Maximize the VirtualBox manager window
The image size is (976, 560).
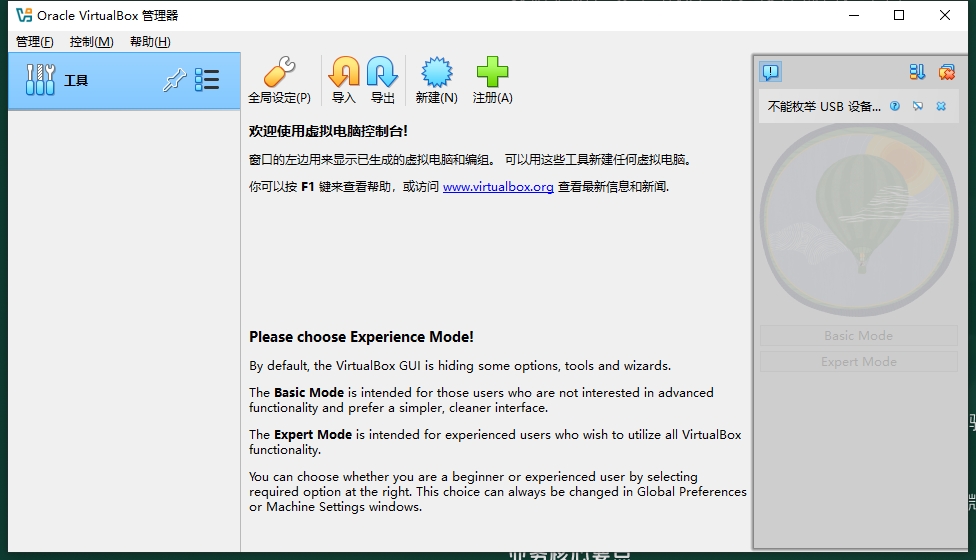899,15
